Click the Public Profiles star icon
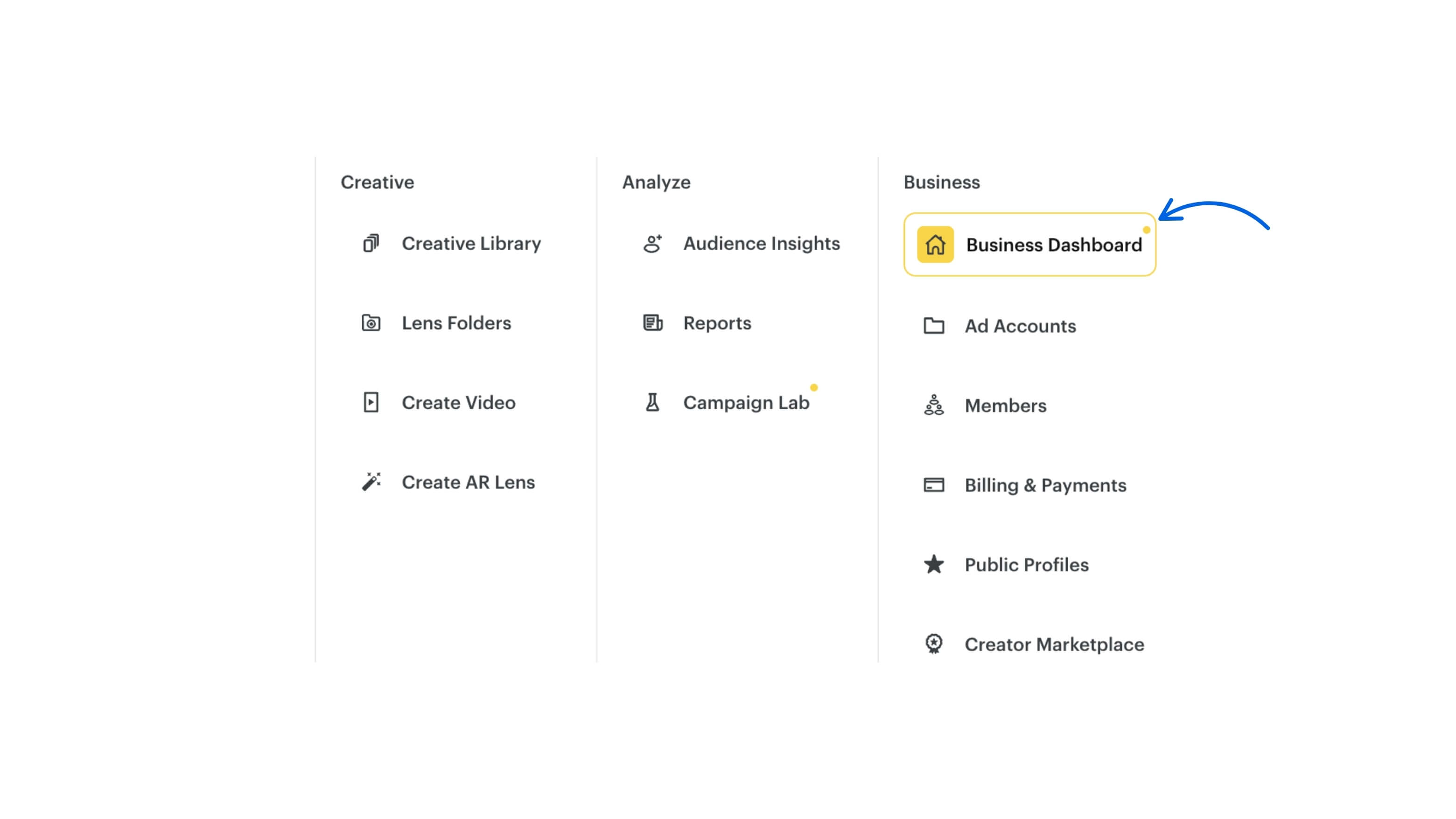This screenshot has width=1456, height=819. point(934,564)
